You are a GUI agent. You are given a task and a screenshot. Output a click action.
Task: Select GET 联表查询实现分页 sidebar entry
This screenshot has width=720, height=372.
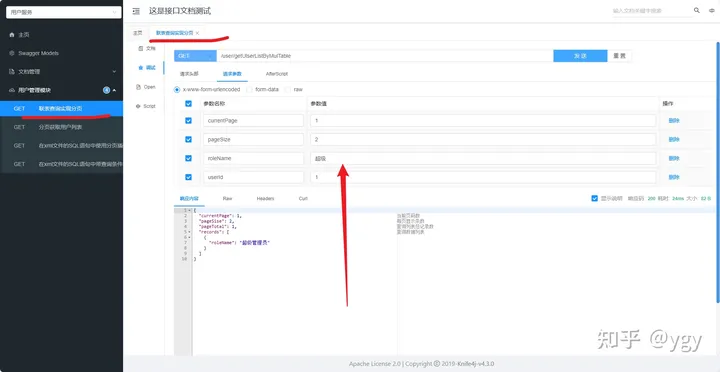[x=62, y=109]
